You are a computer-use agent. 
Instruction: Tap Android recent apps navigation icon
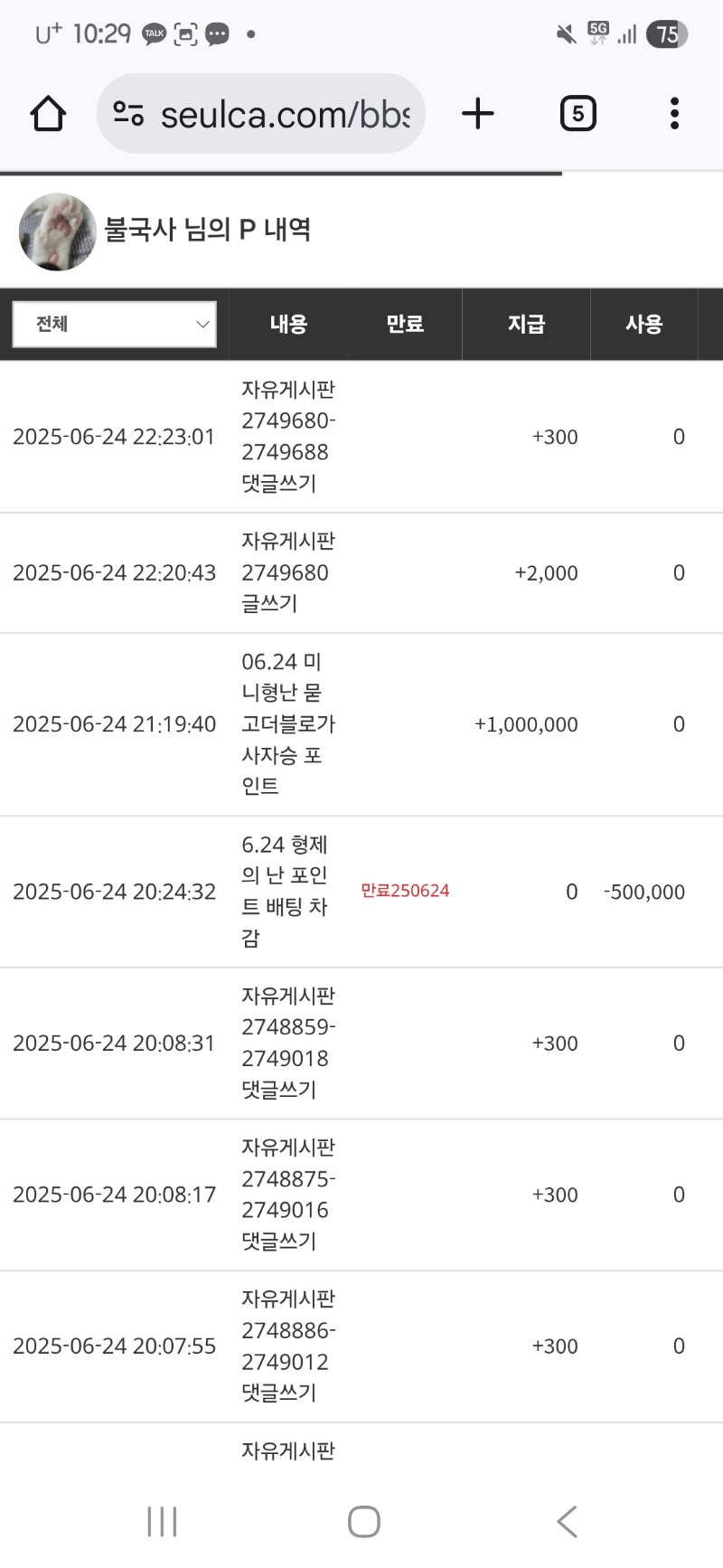tap(163, 1522)
